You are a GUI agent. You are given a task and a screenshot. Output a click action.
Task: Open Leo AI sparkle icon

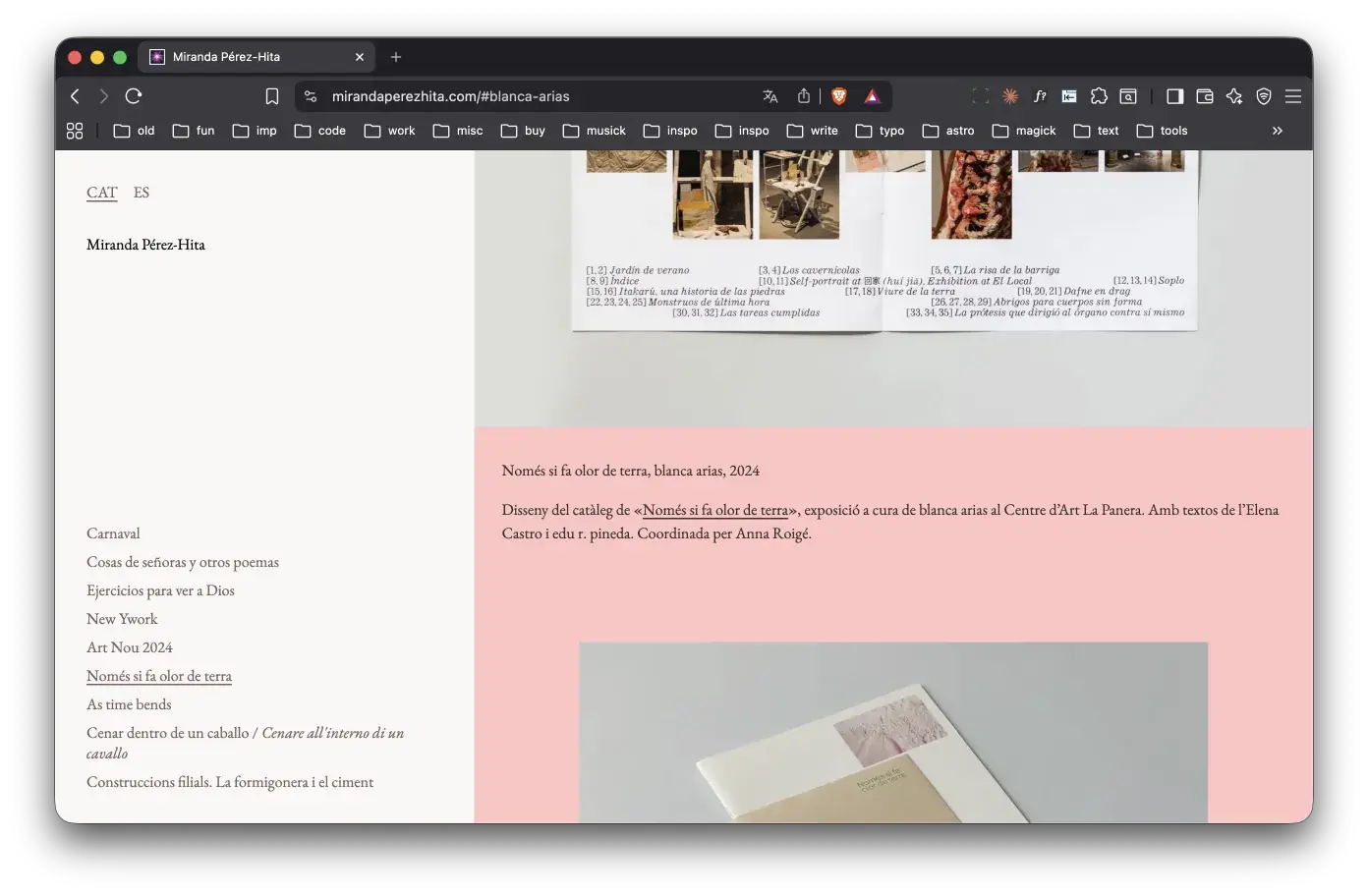[1234, 96]
